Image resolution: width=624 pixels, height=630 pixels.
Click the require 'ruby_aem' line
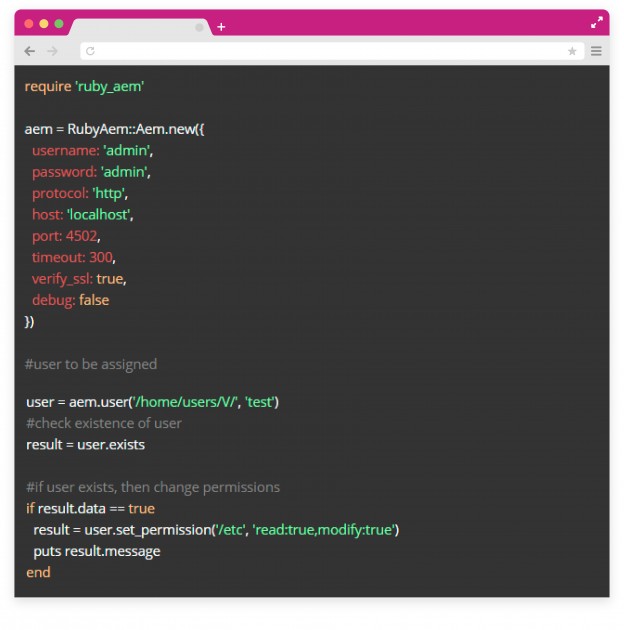pos(85,87)
